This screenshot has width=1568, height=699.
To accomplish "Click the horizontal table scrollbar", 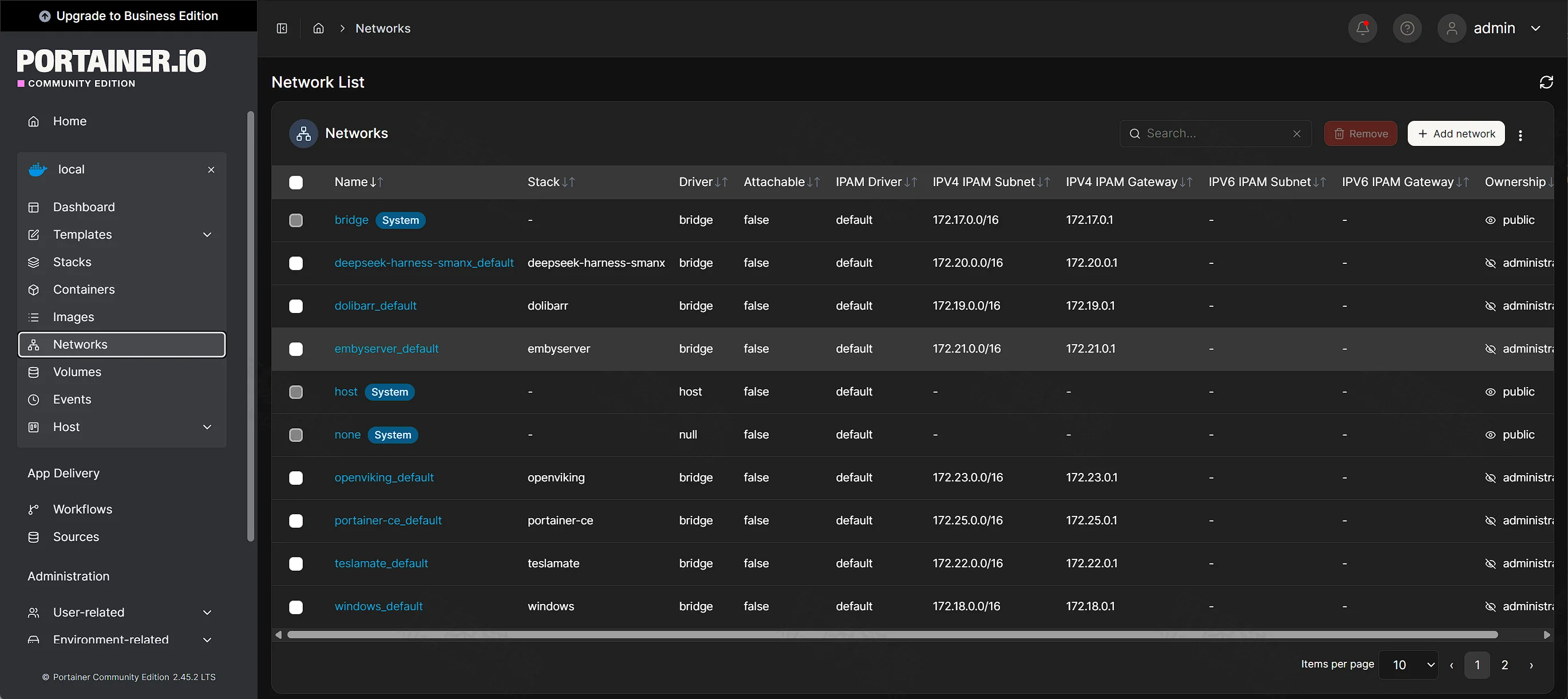I will pos(892,635).
